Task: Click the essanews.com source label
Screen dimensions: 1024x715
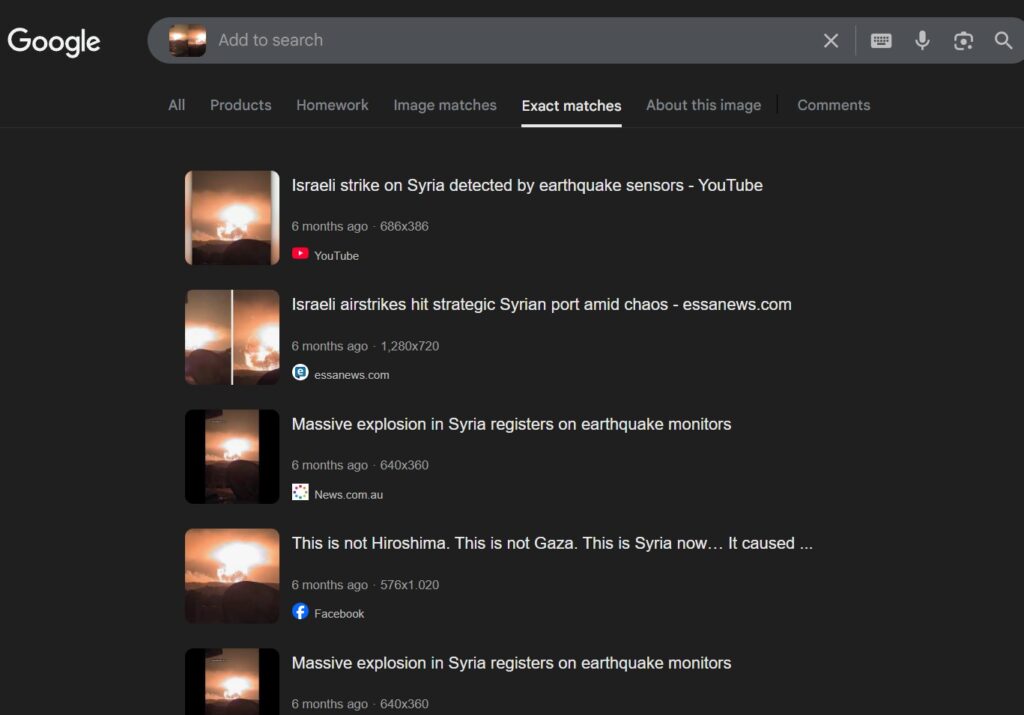Action: [x=351, y=375]
